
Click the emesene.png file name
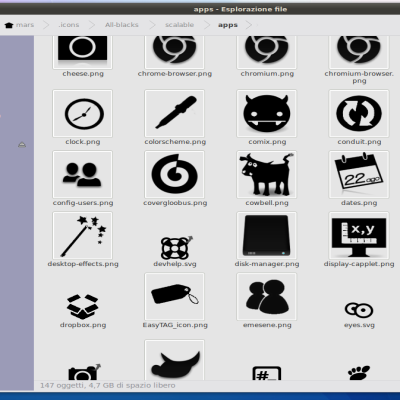coord(267,325)
